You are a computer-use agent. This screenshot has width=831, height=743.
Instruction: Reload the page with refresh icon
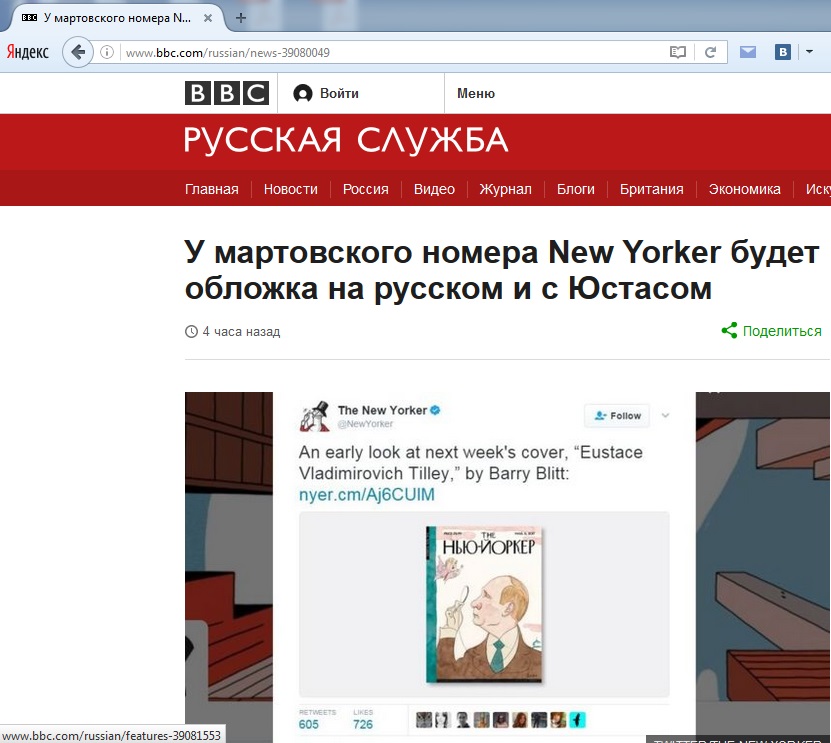(710, 52)
